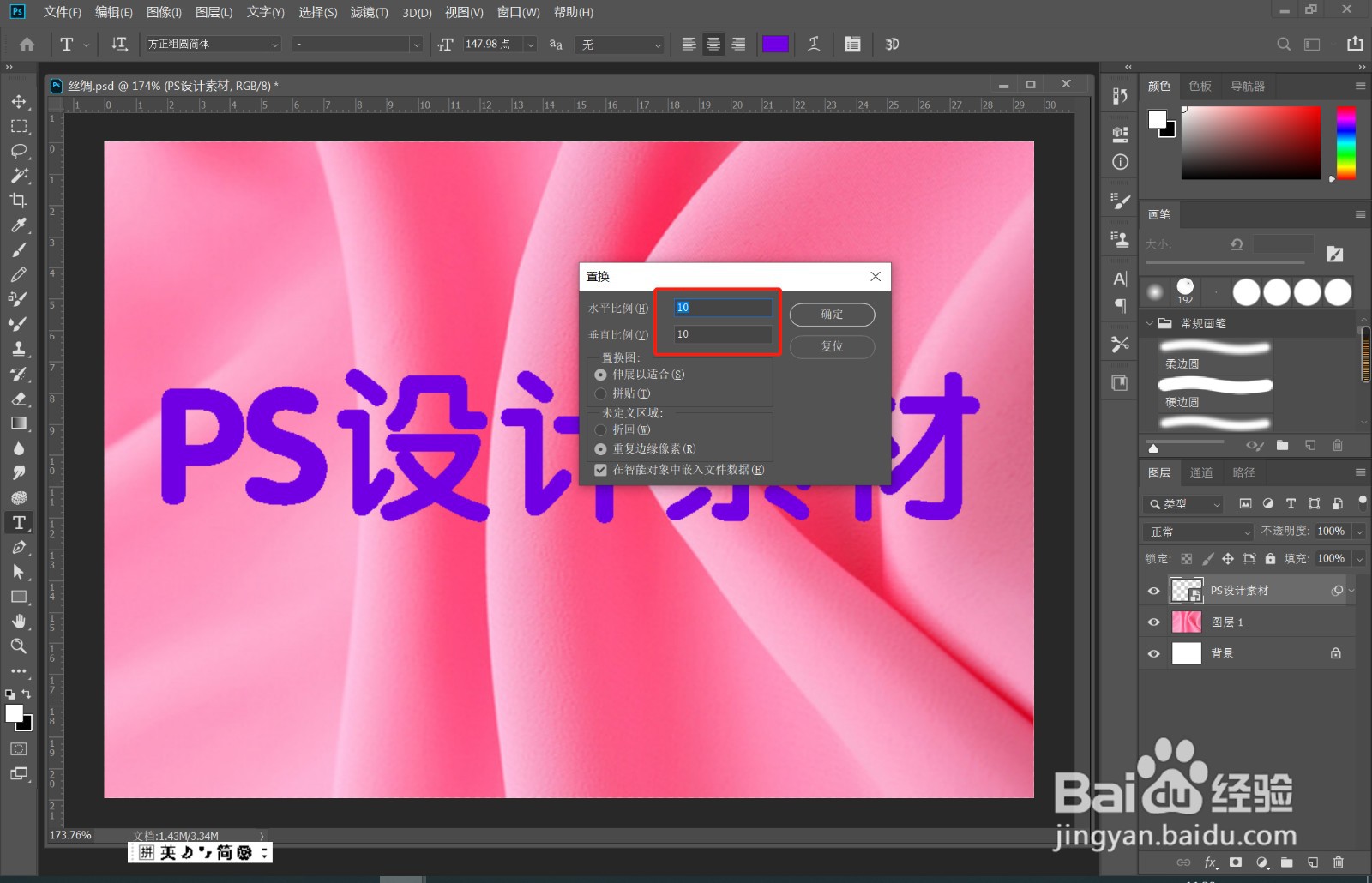1372x883 pixels.
Task: Open the font size dropdown
Action: click(531, 44)
